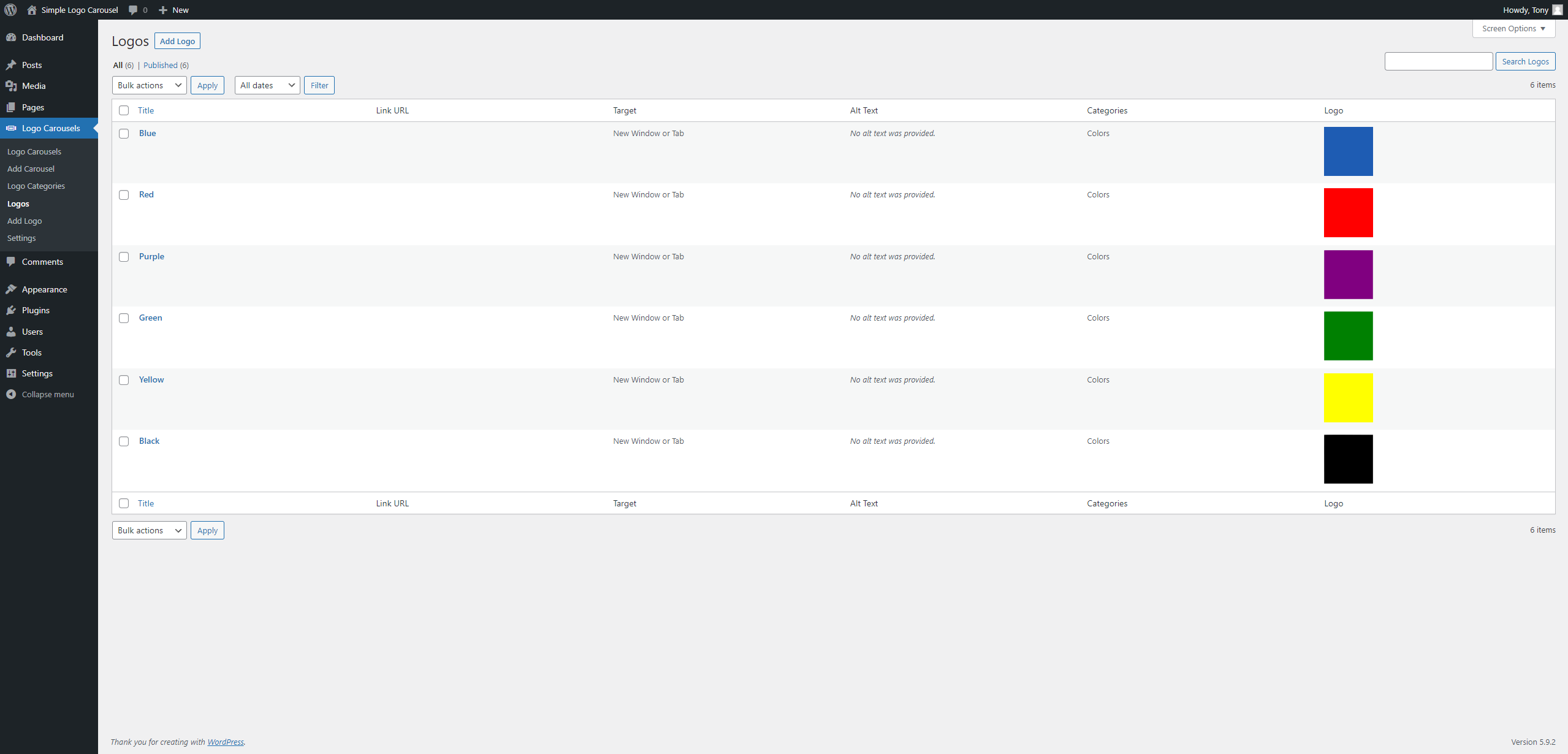Click the Media icon in sidebar
Screen dimensions: 1568x754
point(12,85)
